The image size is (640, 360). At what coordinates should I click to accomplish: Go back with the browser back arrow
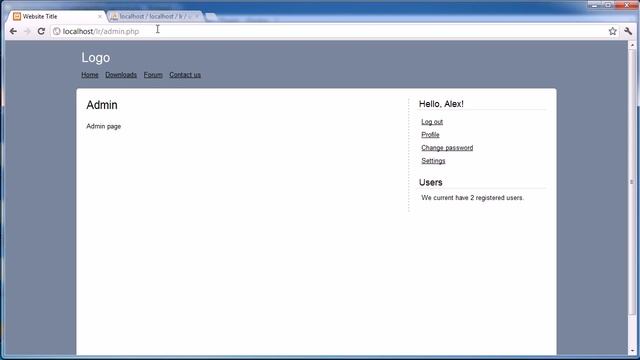(x=13, y=31)
